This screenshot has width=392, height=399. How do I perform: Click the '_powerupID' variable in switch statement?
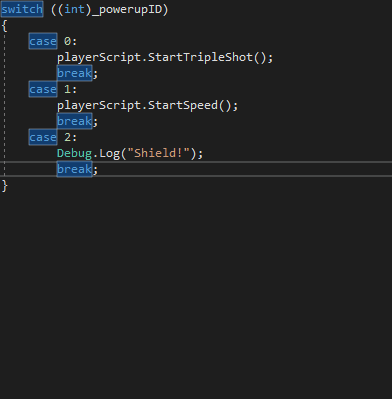[x=126, y=10]
